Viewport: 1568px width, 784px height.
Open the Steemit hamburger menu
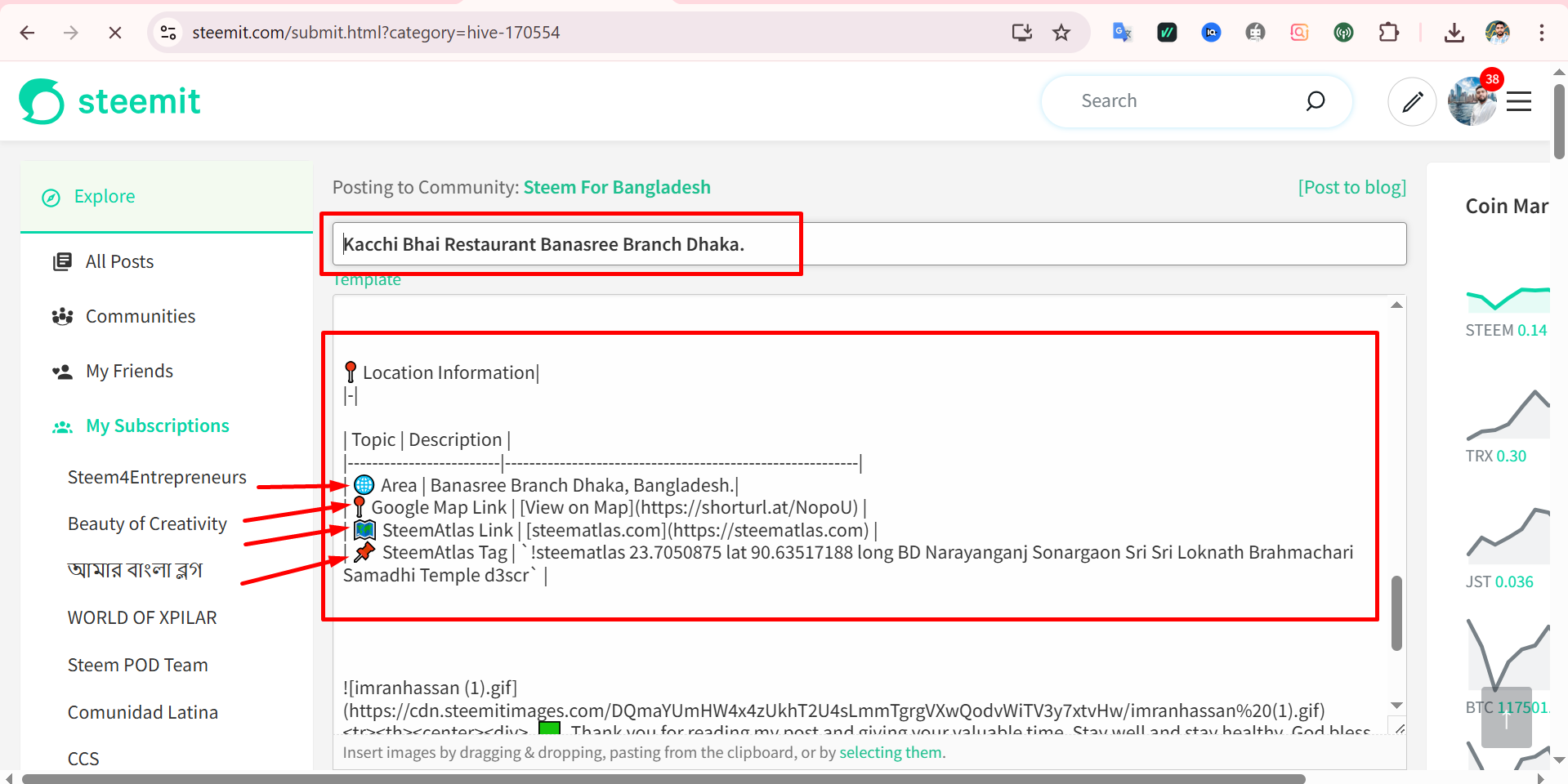tap(1519, 101)
